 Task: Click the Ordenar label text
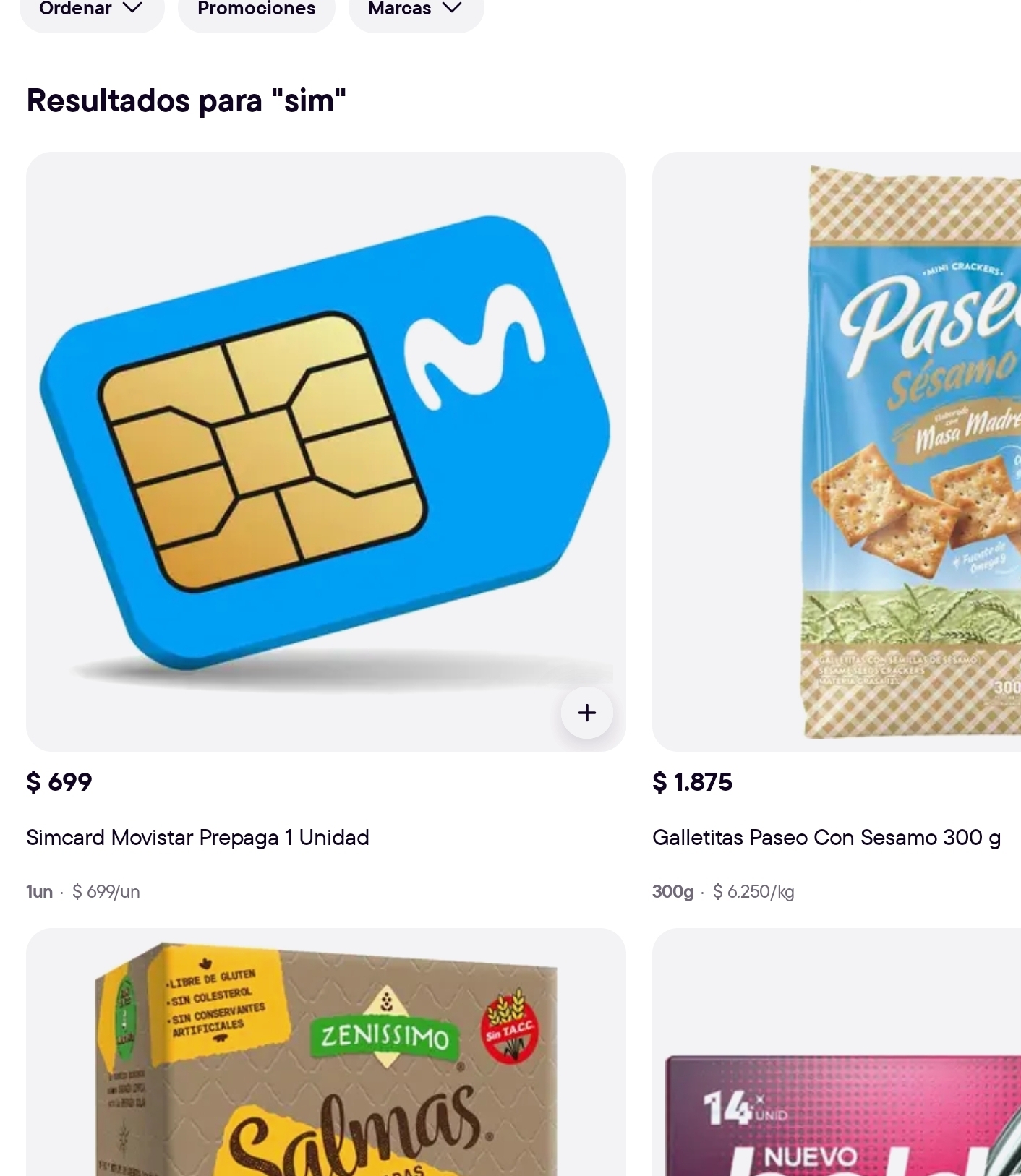click(75, 9)
